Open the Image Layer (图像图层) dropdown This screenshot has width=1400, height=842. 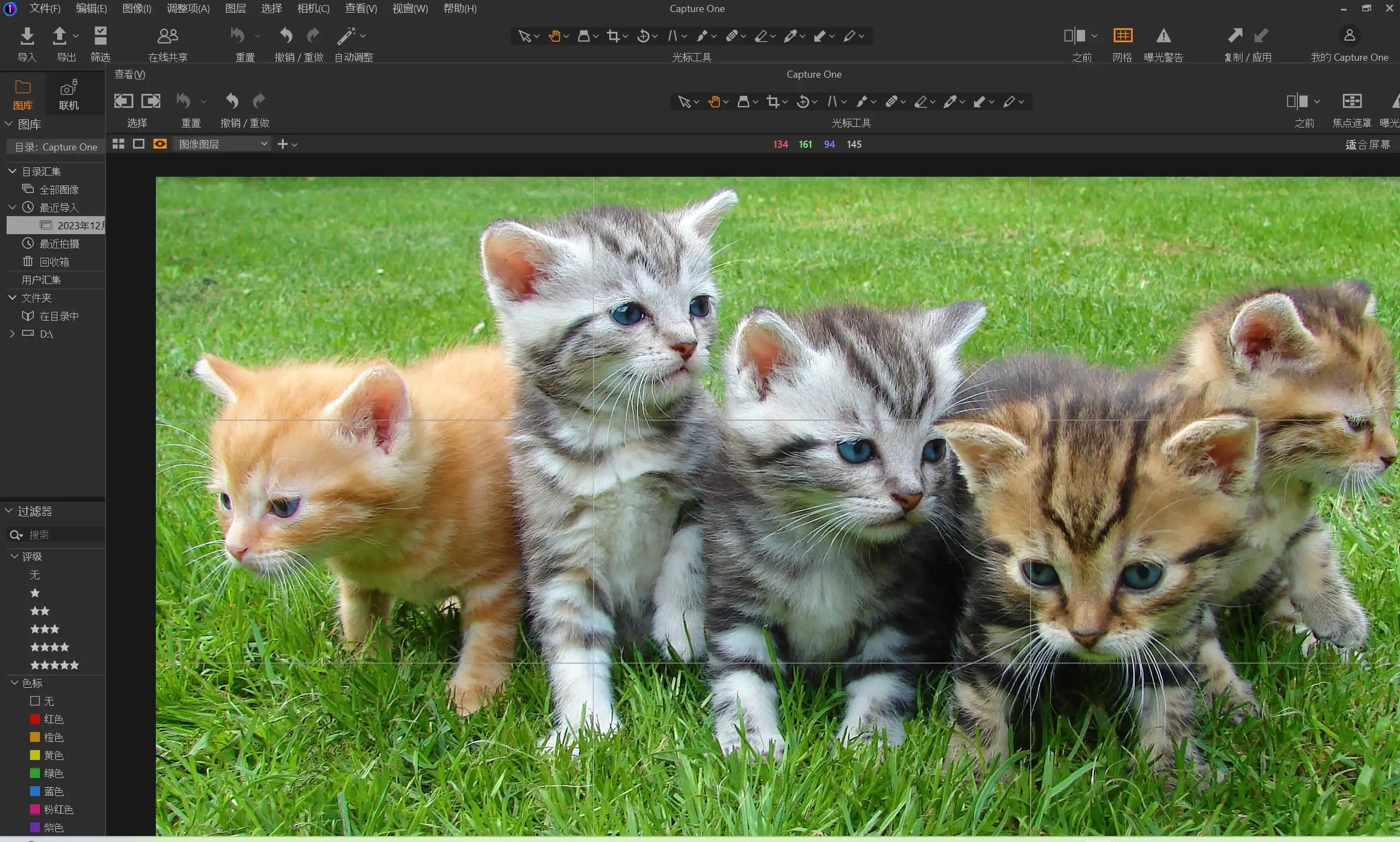pos(222,144)
